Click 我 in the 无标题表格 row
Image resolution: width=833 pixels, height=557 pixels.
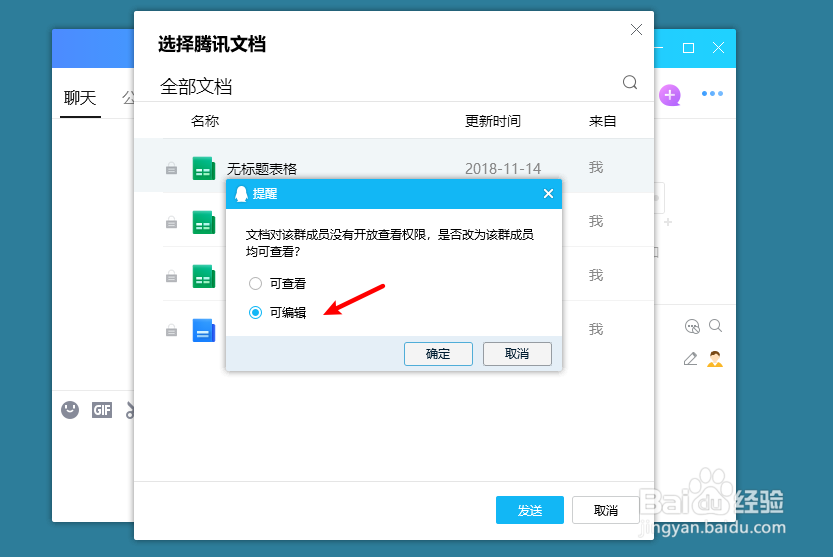[596, 167]
